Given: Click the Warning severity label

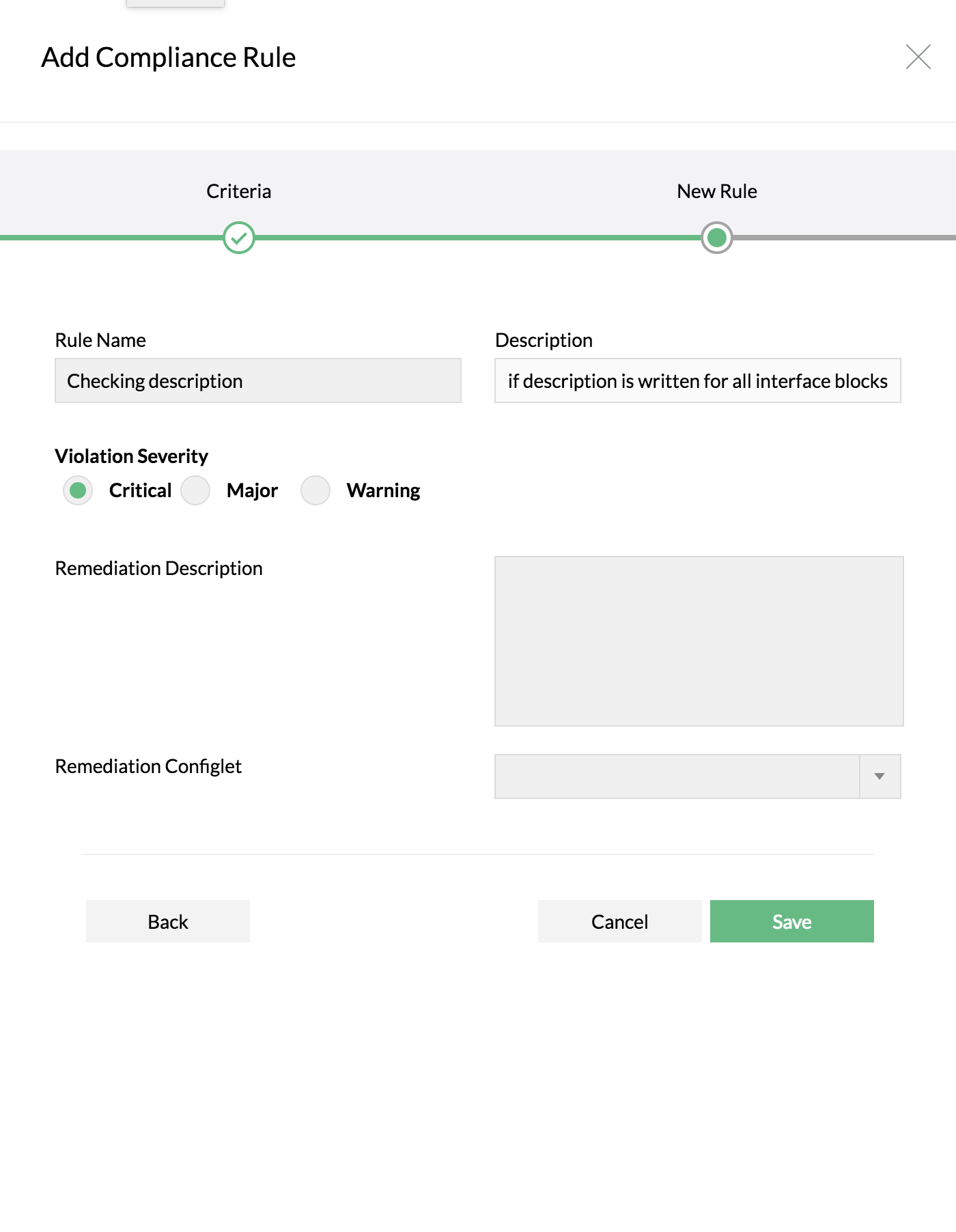Looking at the screenshot, I should 383,490.
